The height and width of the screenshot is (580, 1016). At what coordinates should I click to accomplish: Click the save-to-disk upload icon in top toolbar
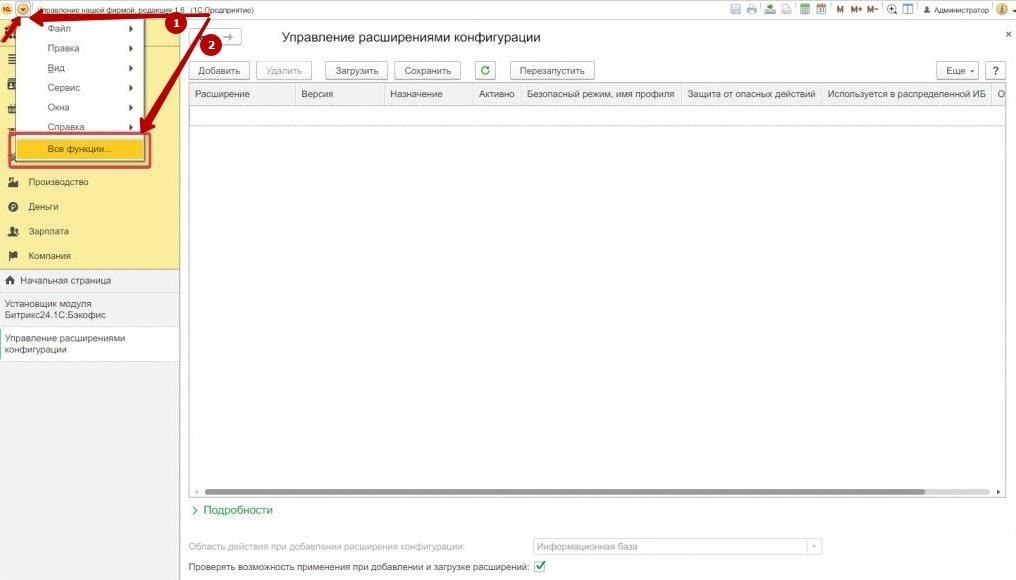click(769, 9)
